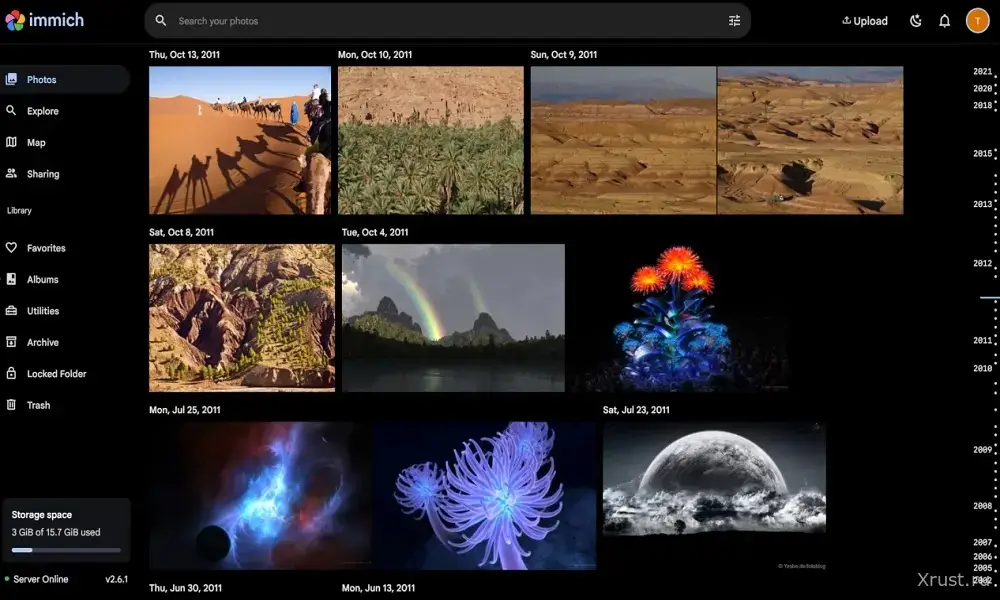
Task: Open the Map view icon
Action: (x=12, y=142)
